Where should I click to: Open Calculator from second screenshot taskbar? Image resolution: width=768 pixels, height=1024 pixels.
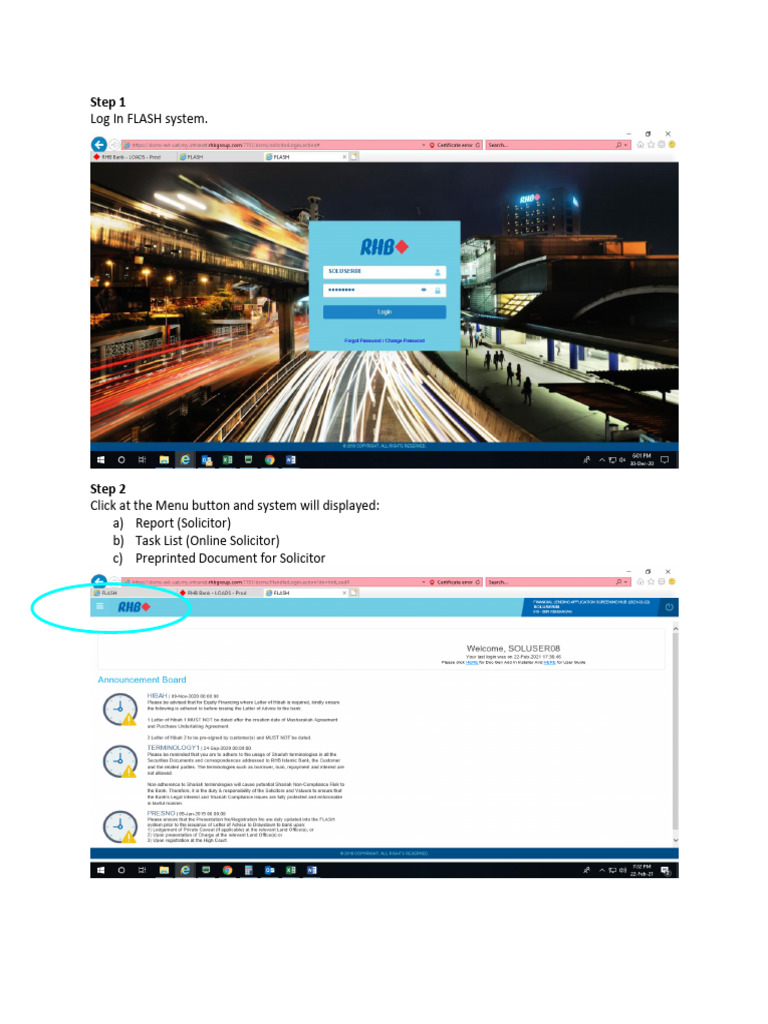coord(248,871)
